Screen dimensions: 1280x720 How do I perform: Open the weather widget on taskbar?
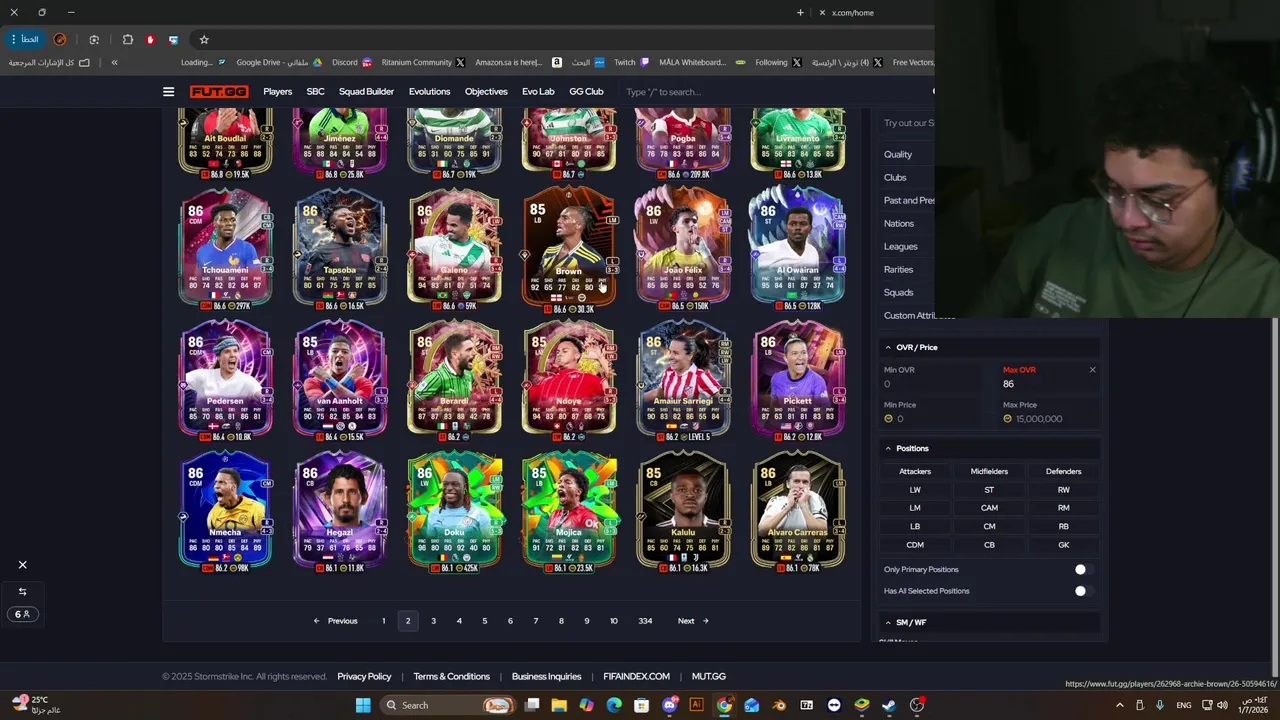[38, 705]
